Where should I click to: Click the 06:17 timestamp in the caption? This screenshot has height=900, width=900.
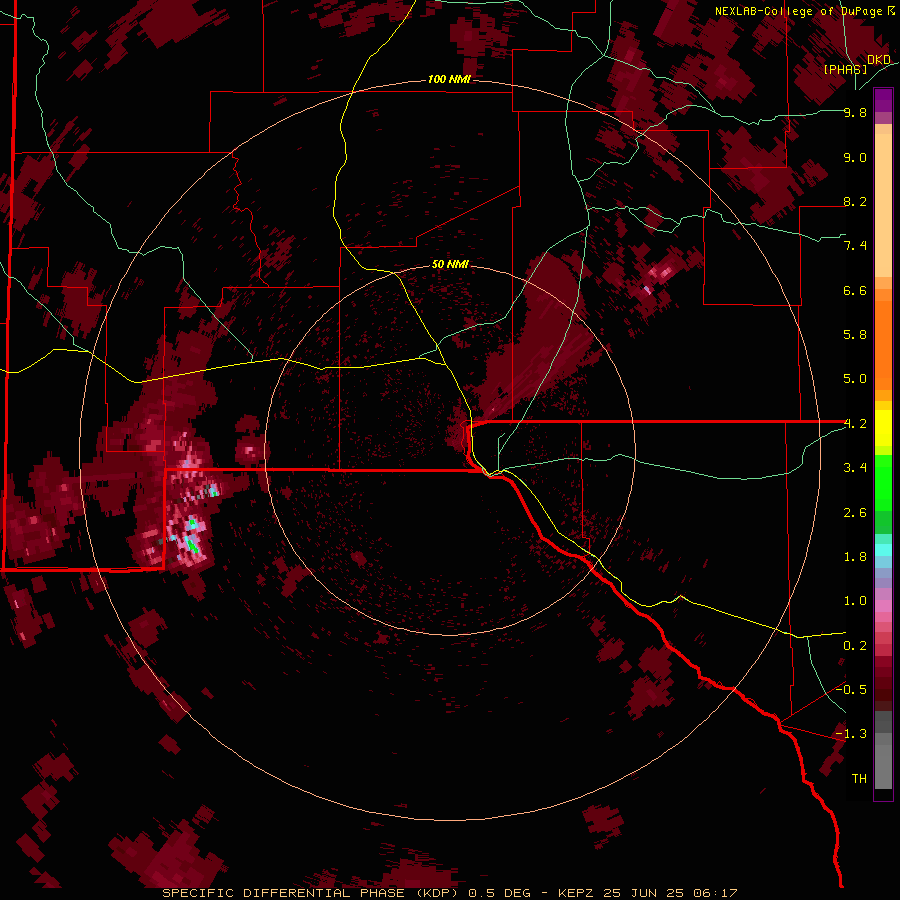point(715,893)
